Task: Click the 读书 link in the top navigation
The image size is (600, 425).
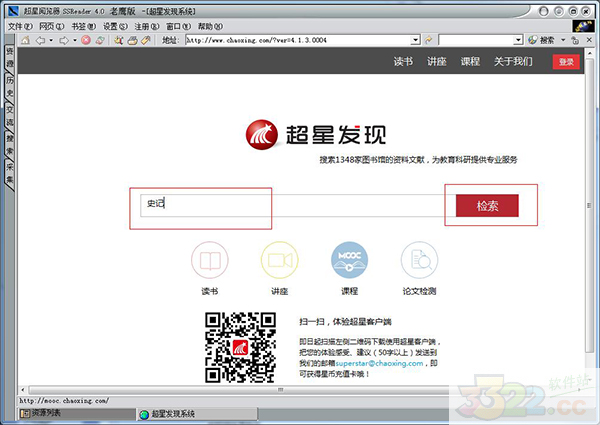Action: click(x=403, y=61)
